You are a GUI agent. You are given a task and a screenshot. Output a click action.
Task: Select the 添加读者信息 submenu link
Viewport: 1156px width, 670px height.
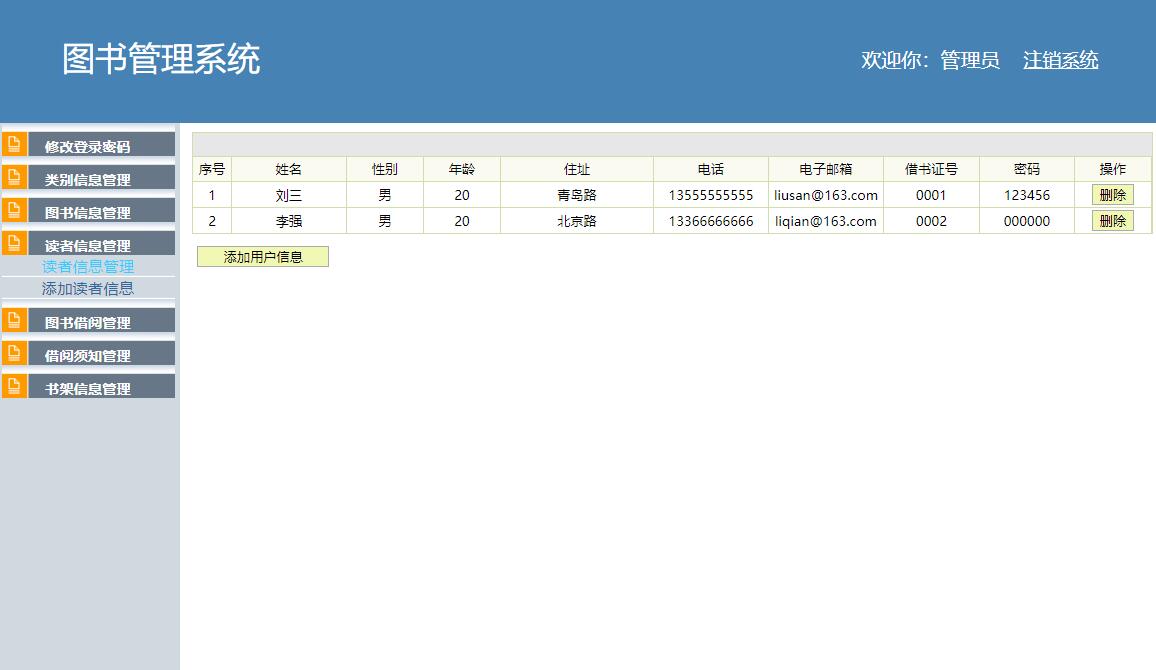coord(88,289)
